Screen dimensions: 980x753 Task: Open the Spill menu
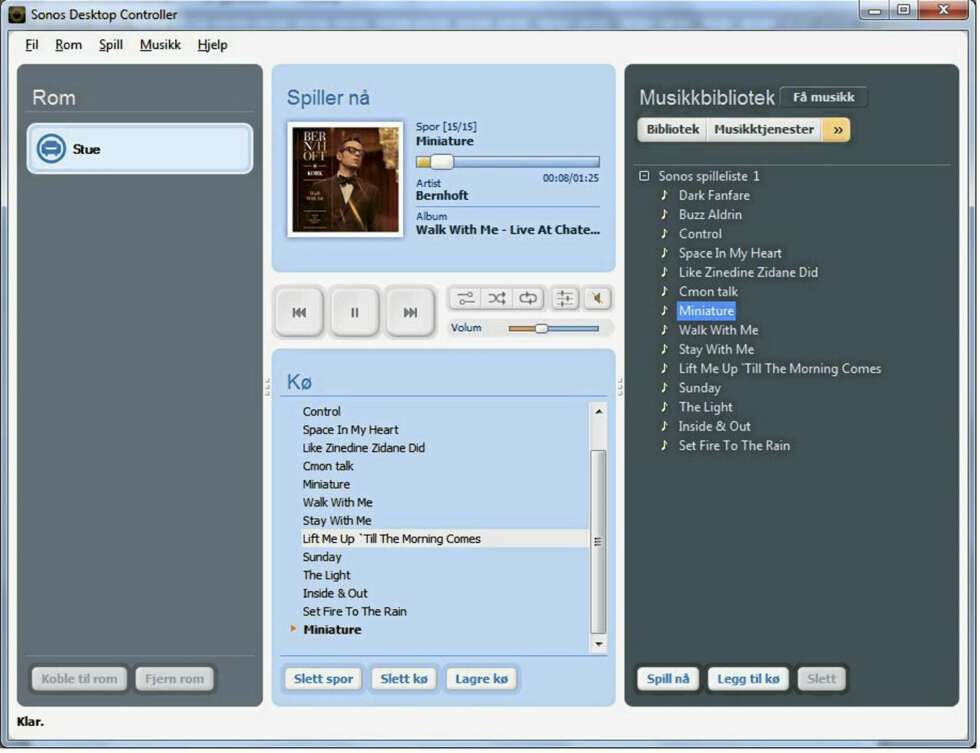click(x=111, y=45)
